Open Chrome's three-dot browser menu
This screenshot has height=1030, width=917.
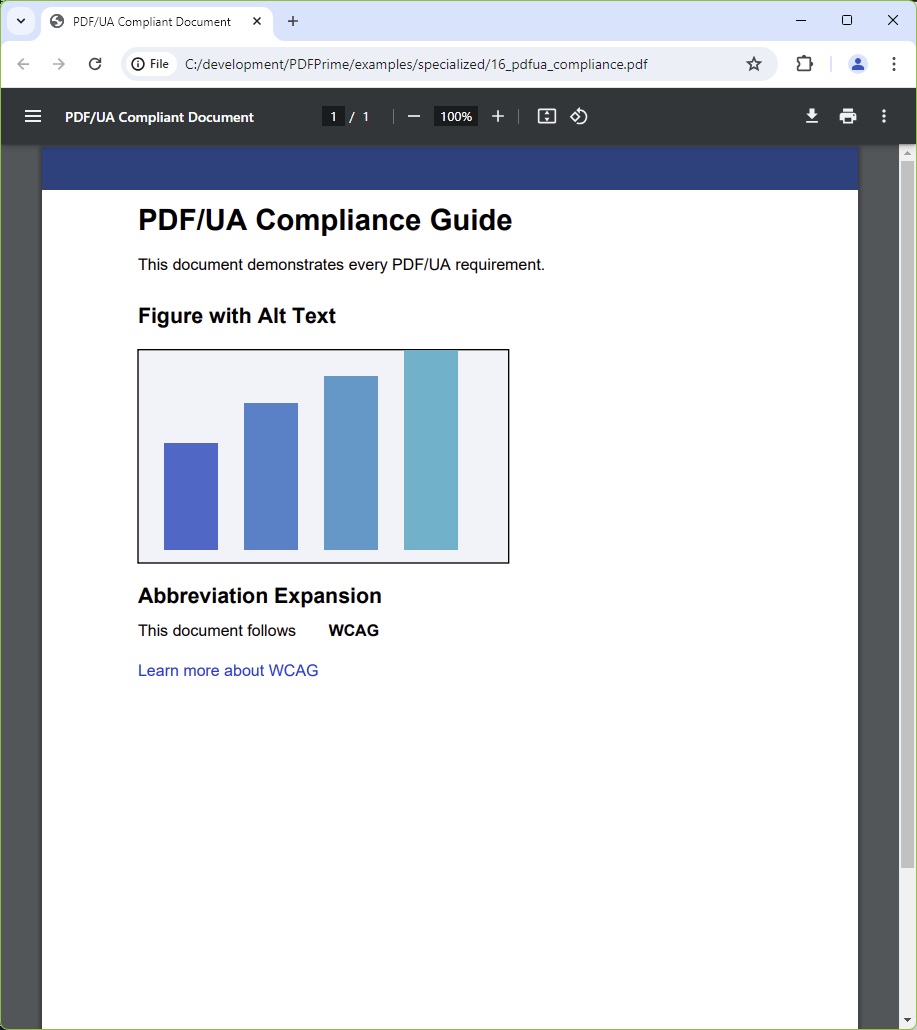(894, 63)
